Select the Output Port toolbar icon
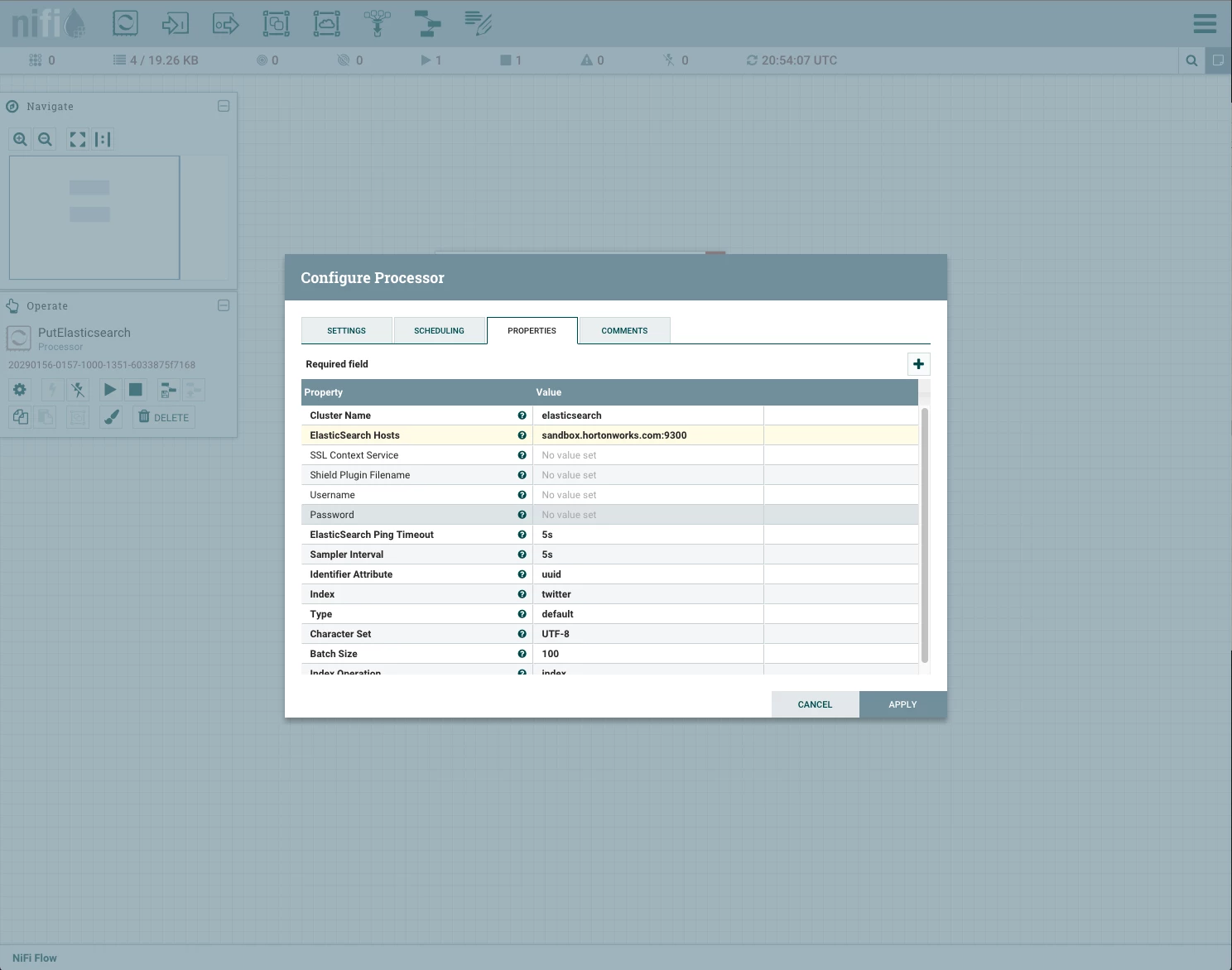1232x970 pixels. [226, 22]
